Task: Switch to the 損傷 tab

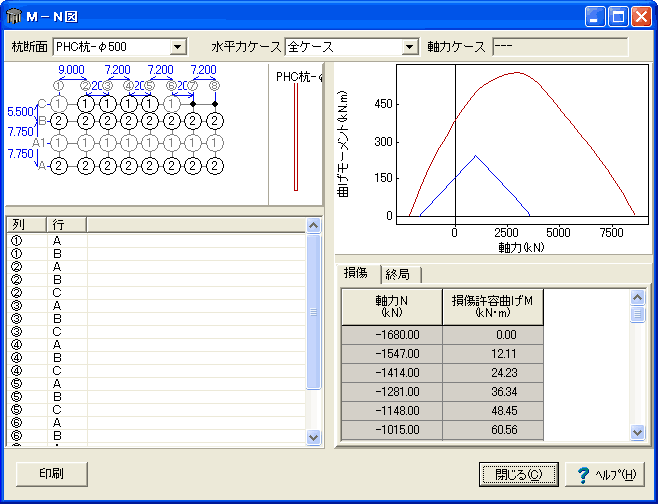Action: click(357, 273)
